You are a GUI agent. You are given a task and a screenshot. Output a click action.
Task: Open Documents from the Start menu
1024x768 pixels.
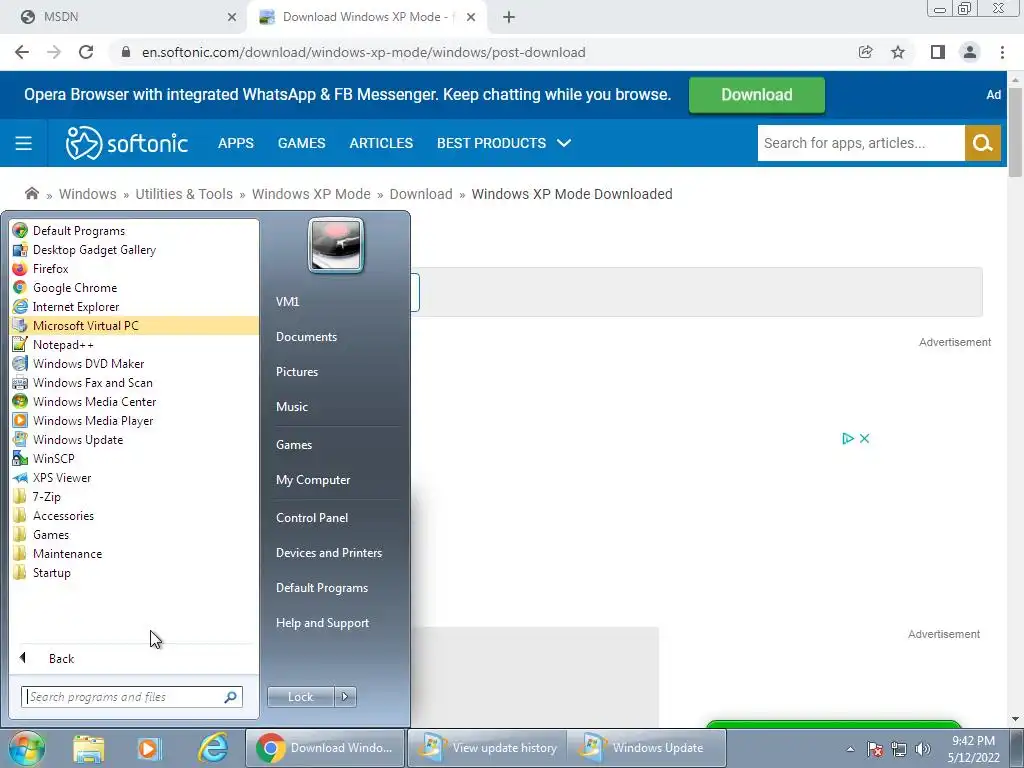pyautogui.click(x=306, y=337)
